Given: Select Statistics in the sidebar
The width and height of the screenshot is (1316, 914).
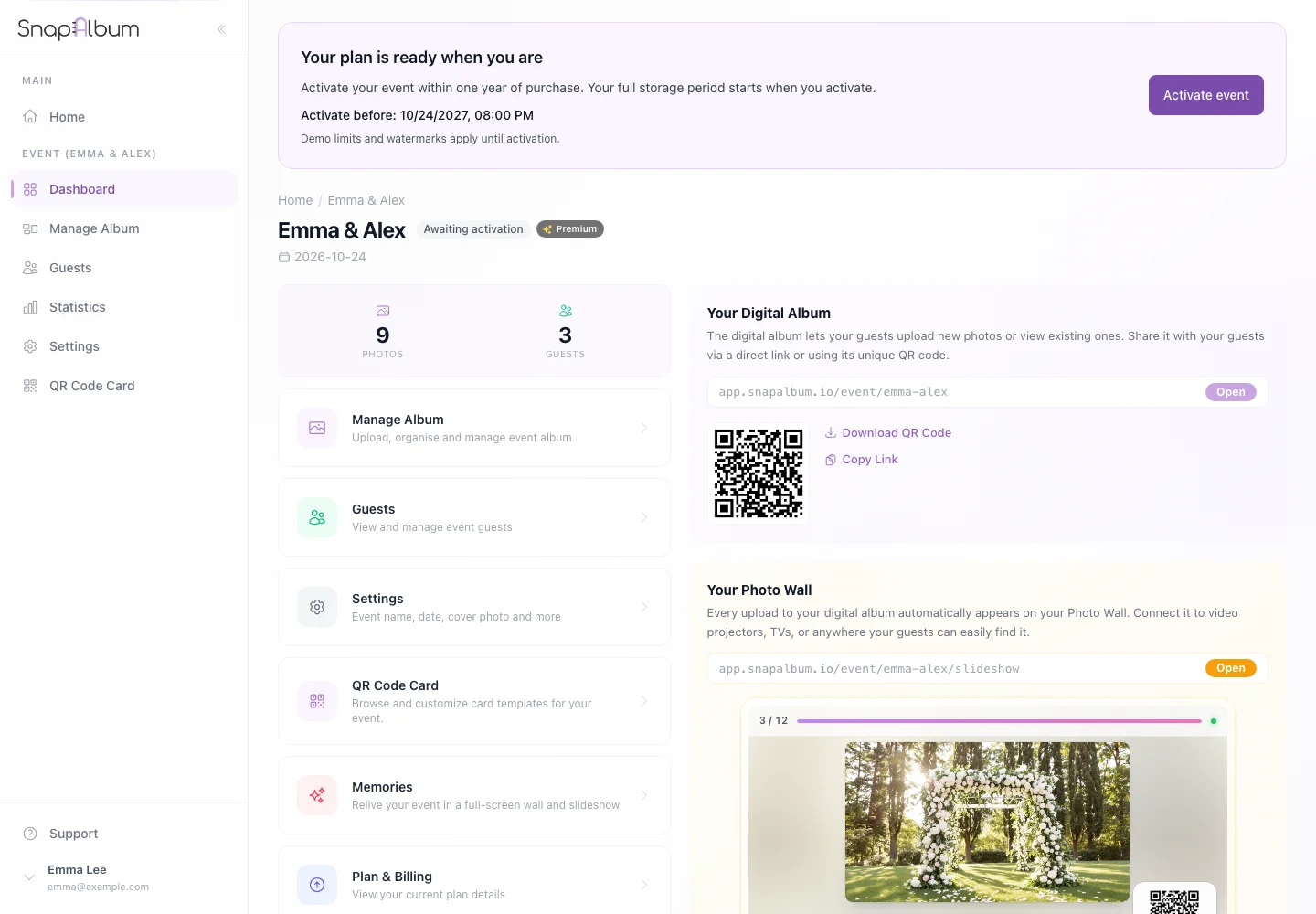Looking at the screenshot, I should (x=124, y=307).
